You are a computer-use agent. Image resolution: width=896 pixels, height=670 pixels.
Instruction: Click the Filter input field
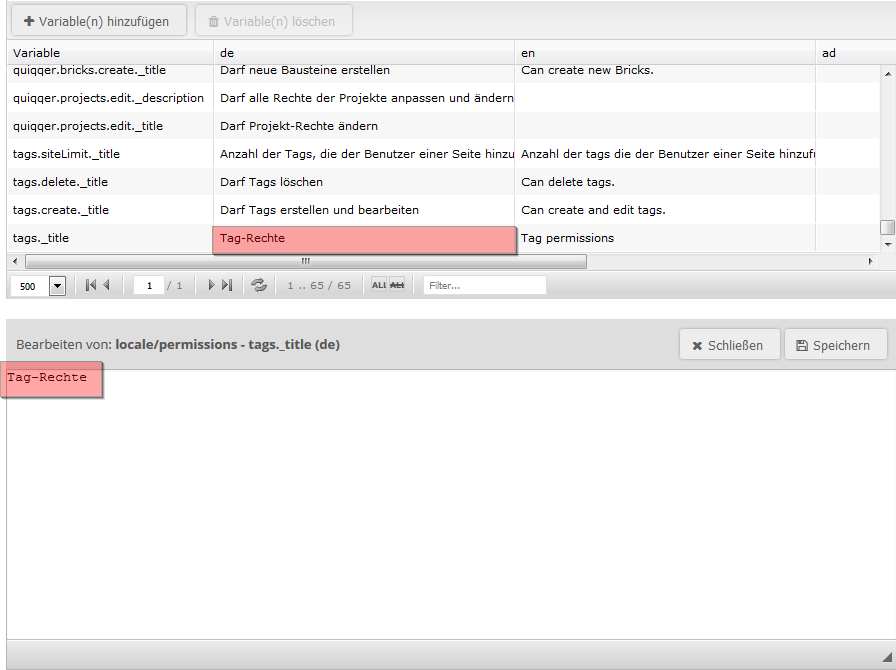pos(484,286)
